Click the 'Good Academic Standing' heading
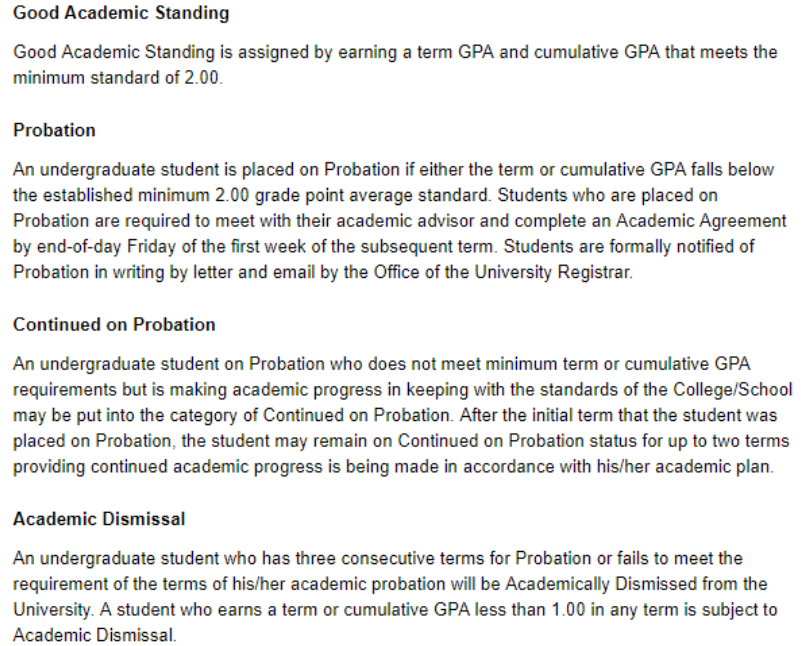 121,14
